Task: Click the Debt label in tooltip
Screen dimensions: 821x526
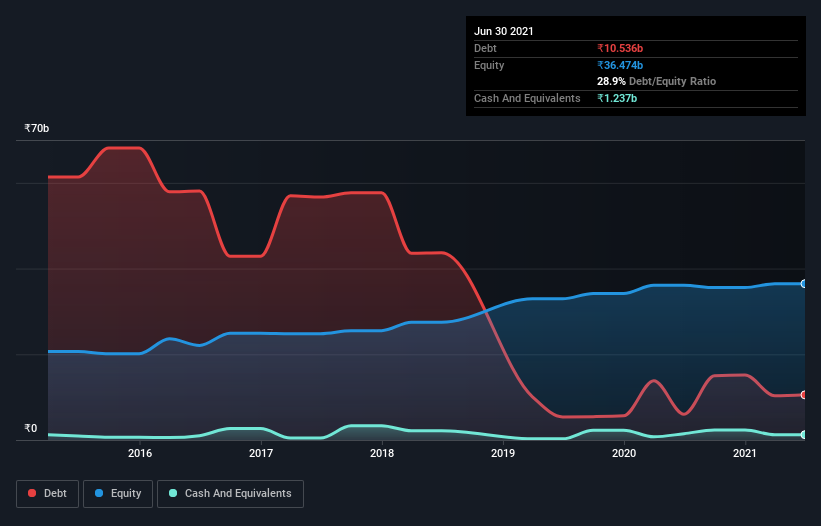Action: coord(485,48)
